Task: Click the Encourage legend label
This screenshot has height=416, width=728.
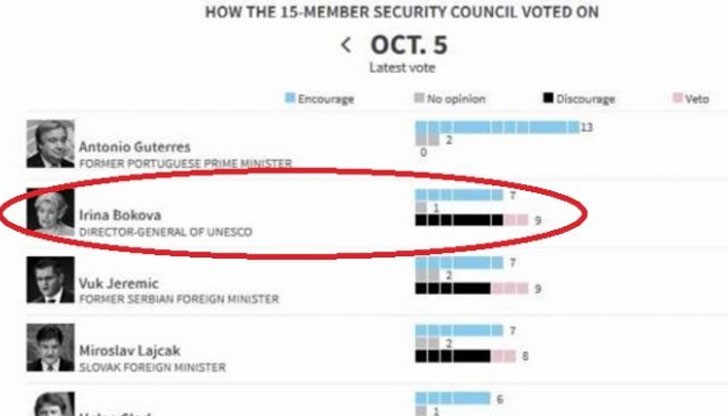Action: point(326,99)
